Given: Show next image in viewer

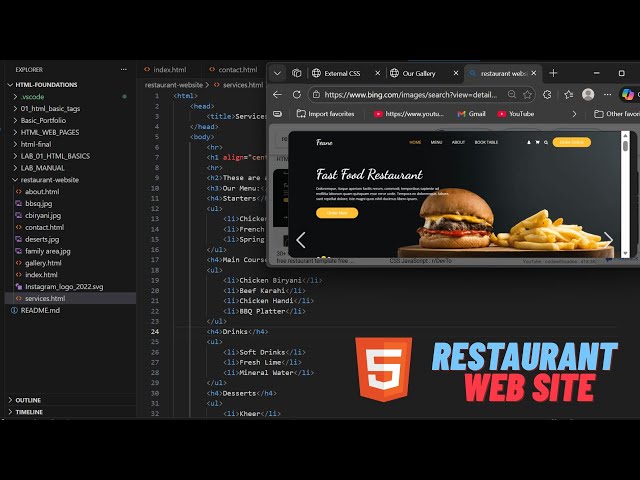Looking at the screenshot, I should tap(608, 239).
